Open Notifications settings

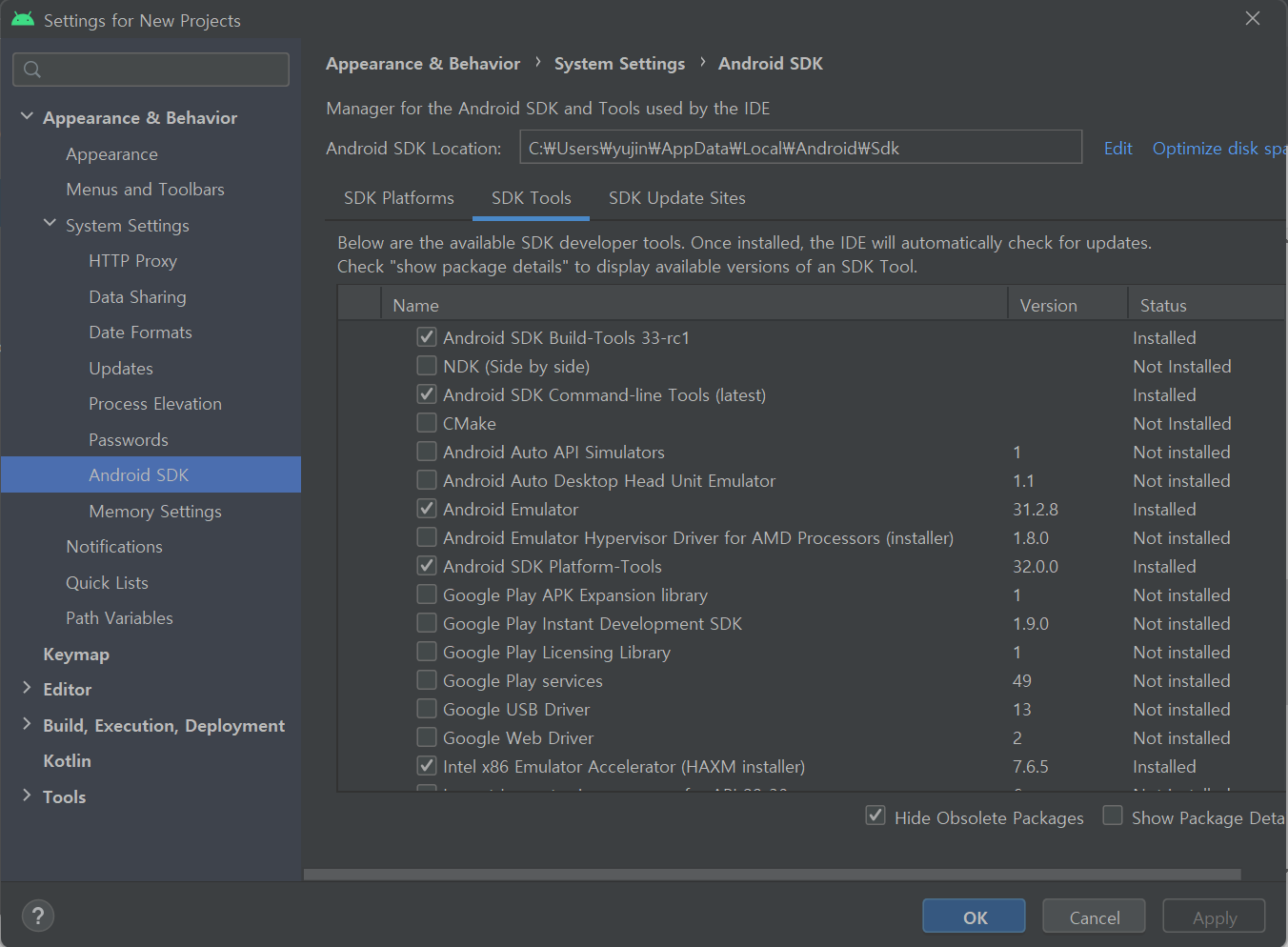tap(113, 547)
